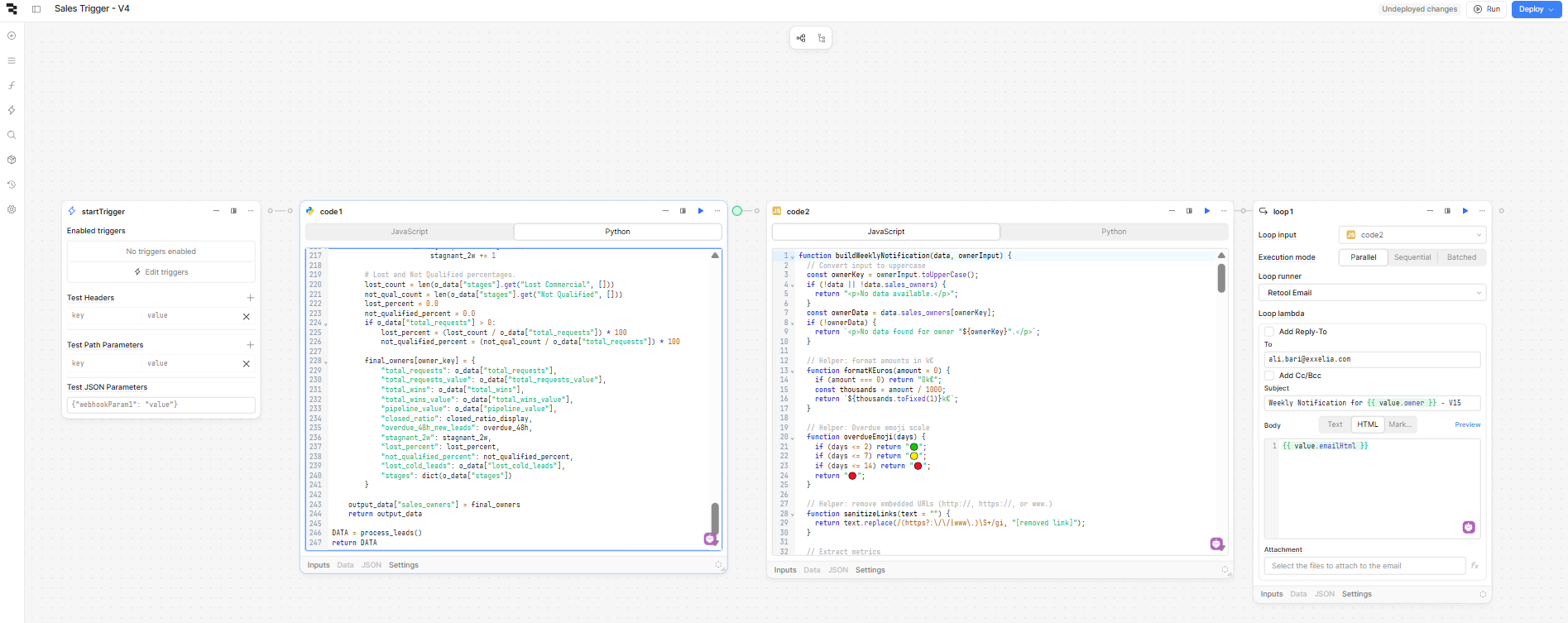Open the Loop input dropdown showing code2
This screenshot has width=1568, height=623.
pyautogui.click(x=1412, y=235)
